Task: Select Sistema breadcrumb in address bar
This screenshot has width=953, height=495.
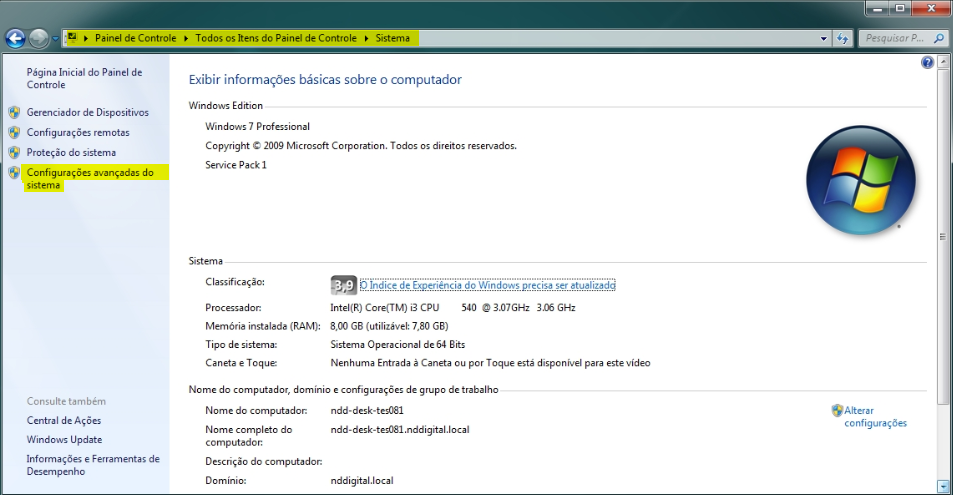Action: click(393, 38)
